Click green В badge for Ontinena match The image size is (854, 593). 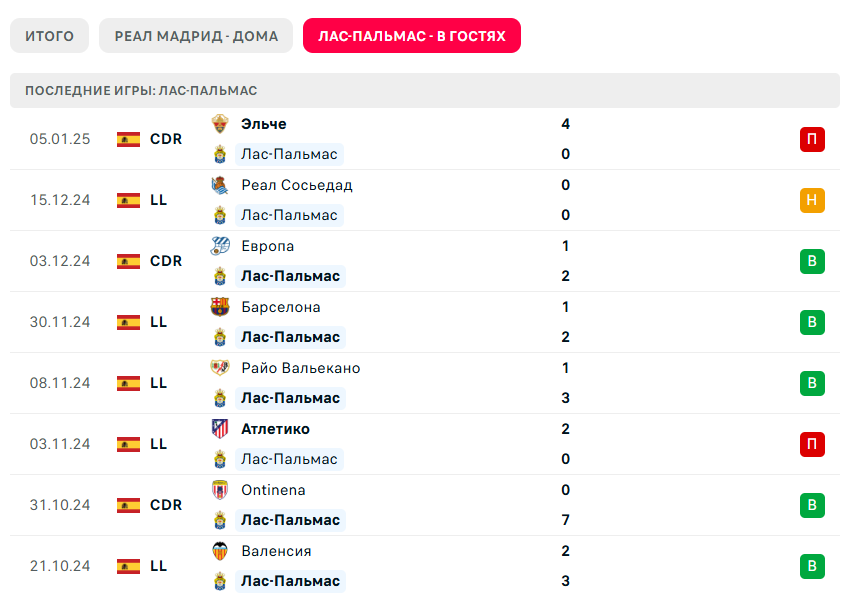(812, 505)
